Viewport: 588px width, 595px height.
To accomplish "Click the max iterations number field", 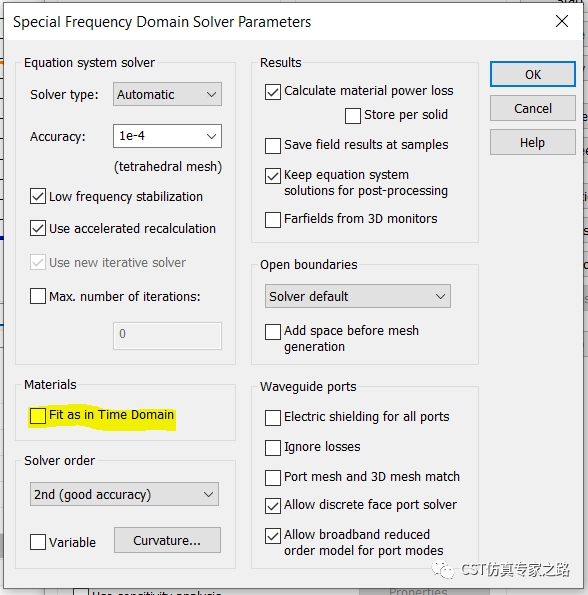I will point(167,335).
